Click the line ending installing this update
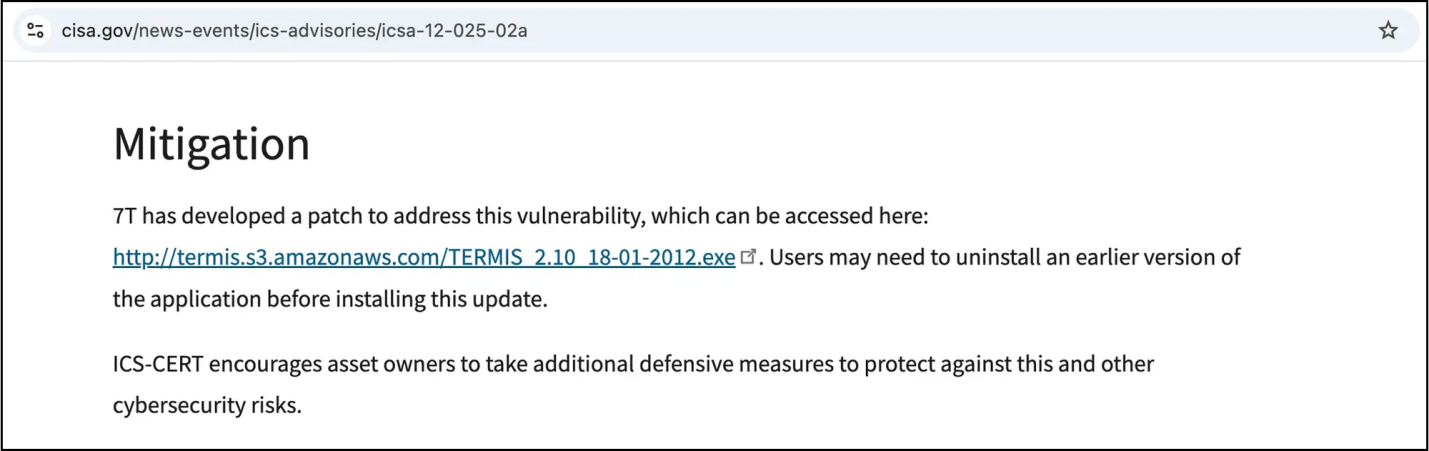Screen dimensions: 1429x451 [x=330, y=300]
